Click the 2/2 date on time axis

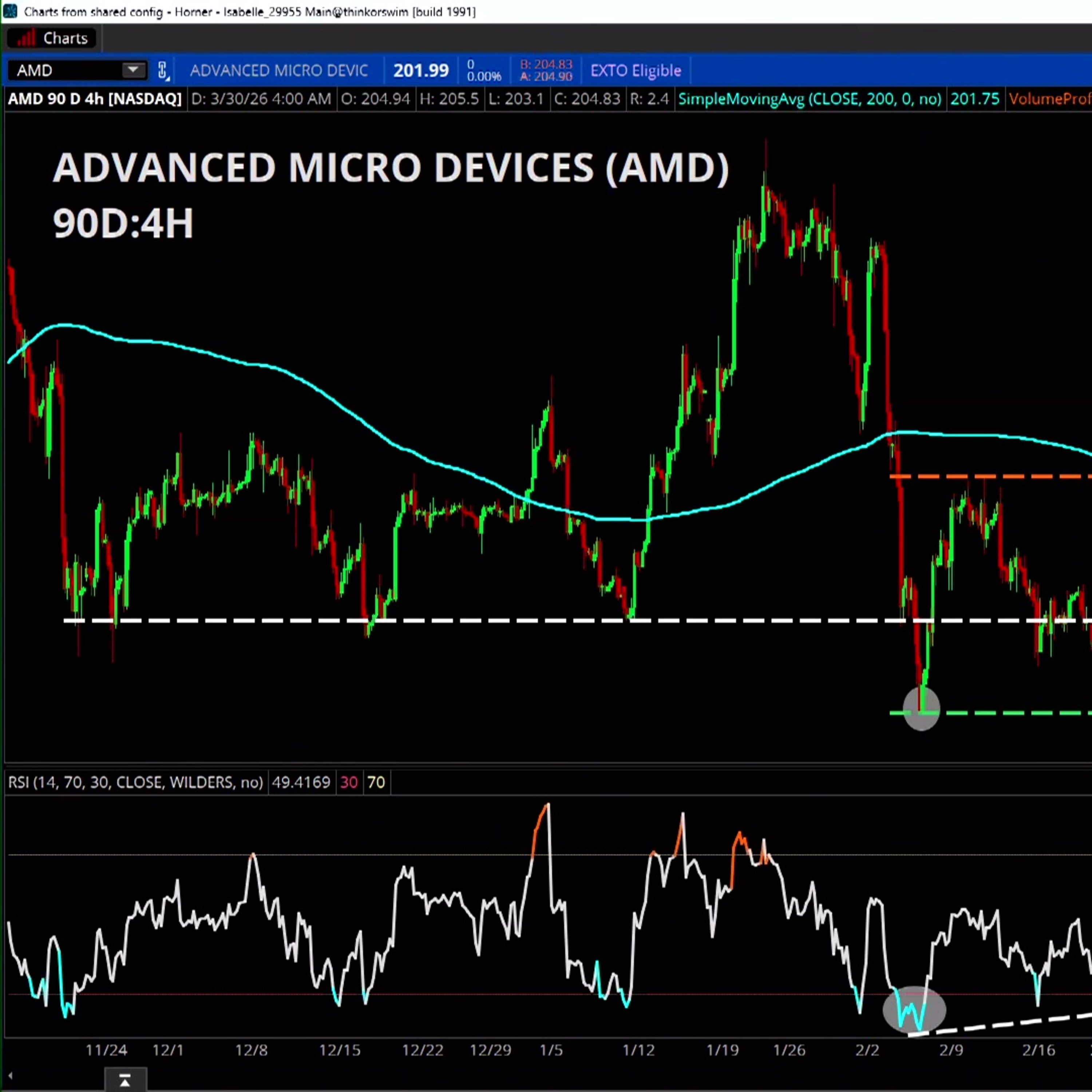tap(867, 1050)
